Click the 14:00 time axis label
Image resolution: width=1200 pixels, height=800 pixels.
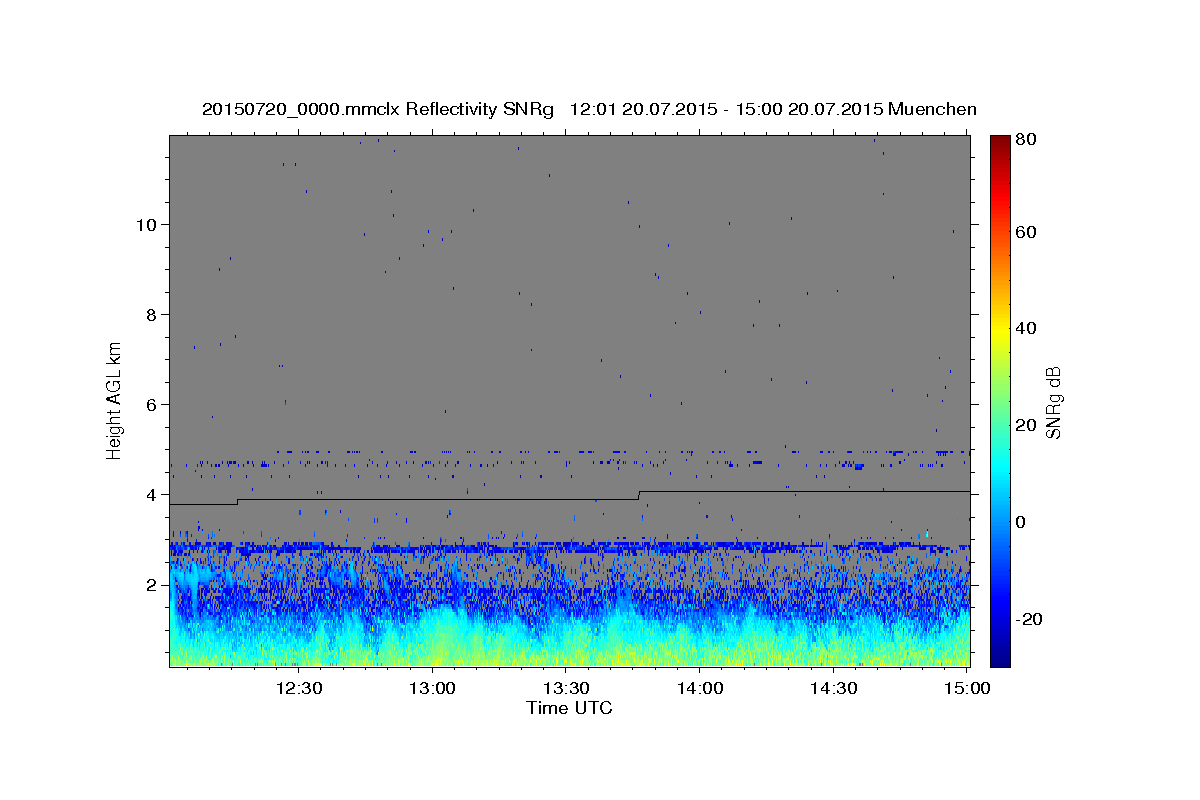[x=700, y=688]
